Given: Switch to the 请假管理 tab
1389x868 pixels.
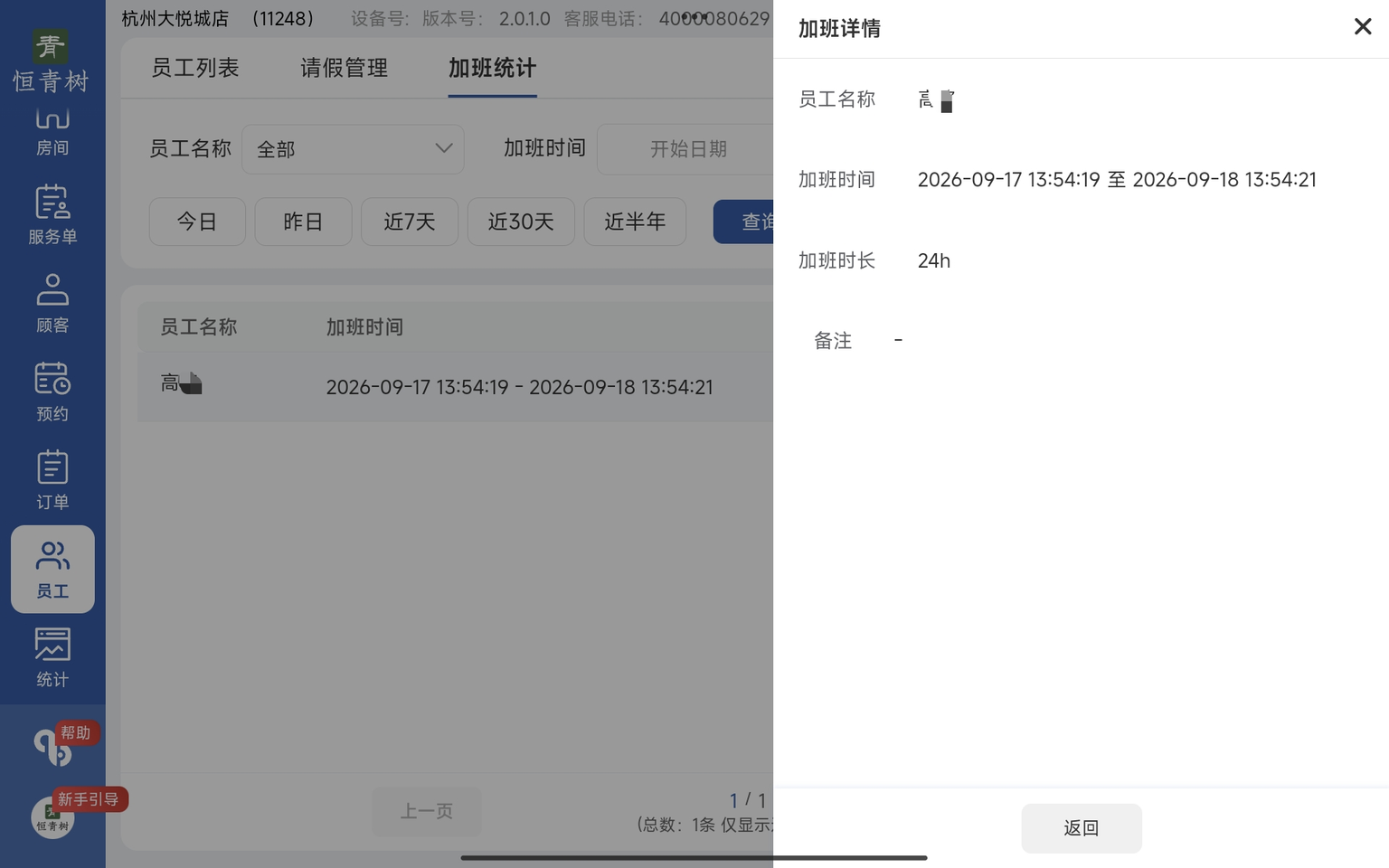Looking at the screenshot, I should (344, 68).
